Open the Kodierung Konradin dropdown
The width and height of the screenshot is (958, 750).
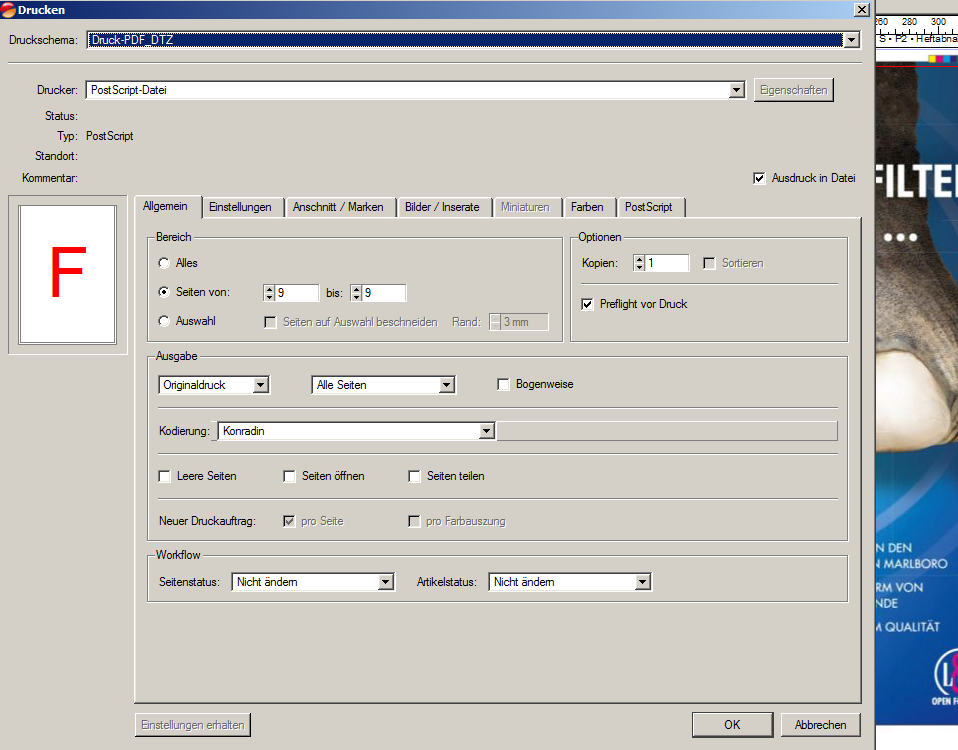pyautogui.click(x=487, y=431)
